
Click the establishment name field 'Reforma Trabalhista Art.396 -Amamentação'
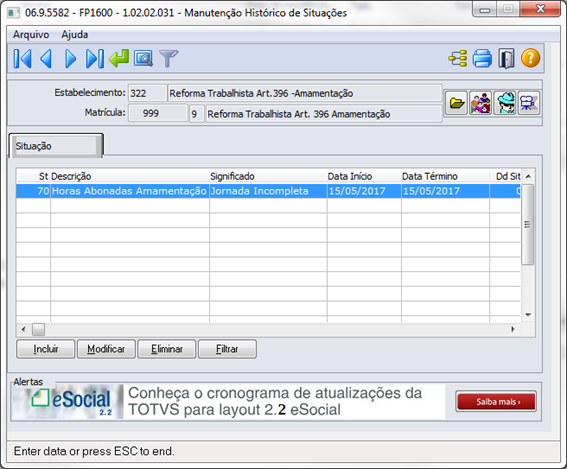(x=305, y=93)
